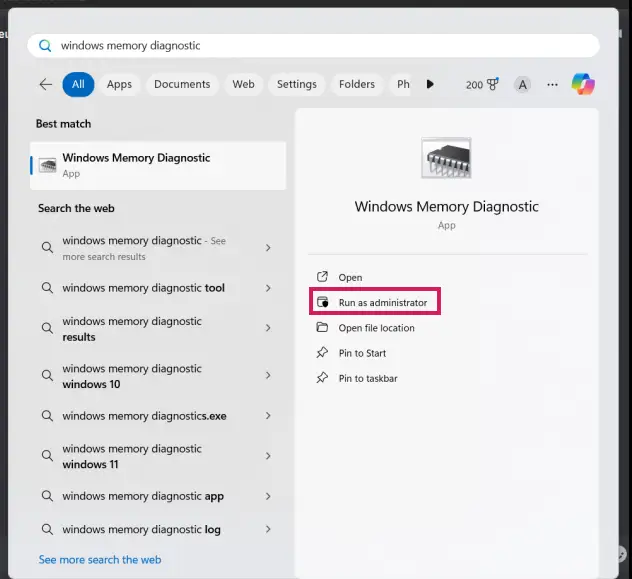Select Windows Memory Diagnostic best match result

(158, 165)
